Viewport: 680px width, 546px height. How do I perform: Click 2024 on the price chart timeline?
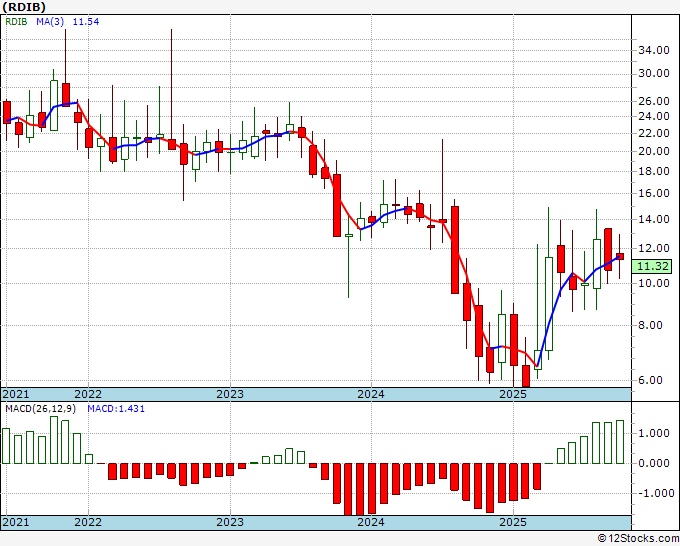(x=371, y=394)
